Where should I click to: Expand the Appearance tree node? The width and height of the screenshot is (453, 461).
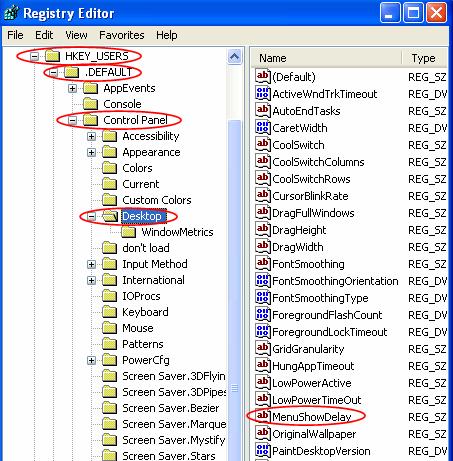[x=91, y=152]
